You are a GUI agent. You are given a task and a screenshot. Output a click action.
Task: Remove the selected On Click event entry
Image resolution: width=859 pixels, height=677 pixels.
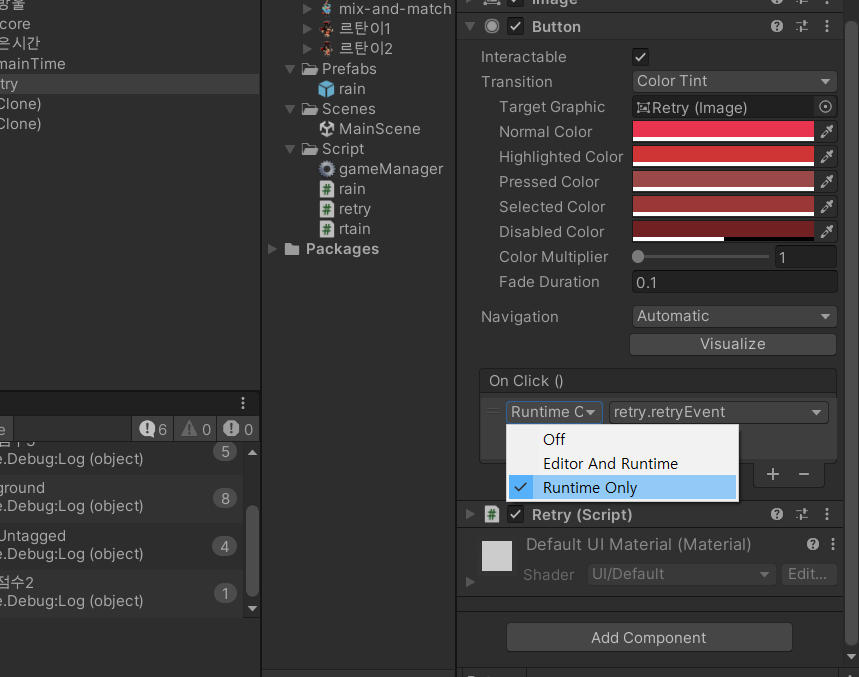click(x=804, y=474)
